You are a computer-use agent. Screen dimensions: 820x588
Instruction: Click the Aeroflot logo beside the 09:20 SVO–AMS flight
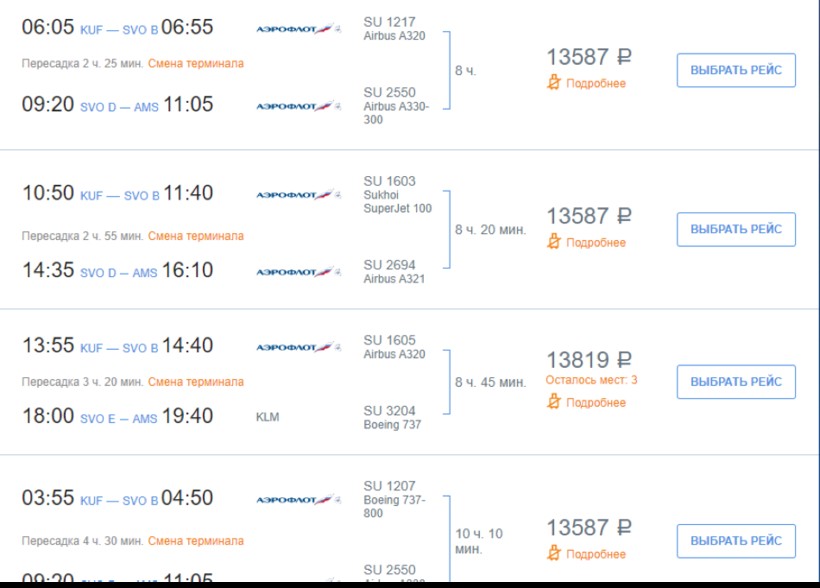(299, 105)
